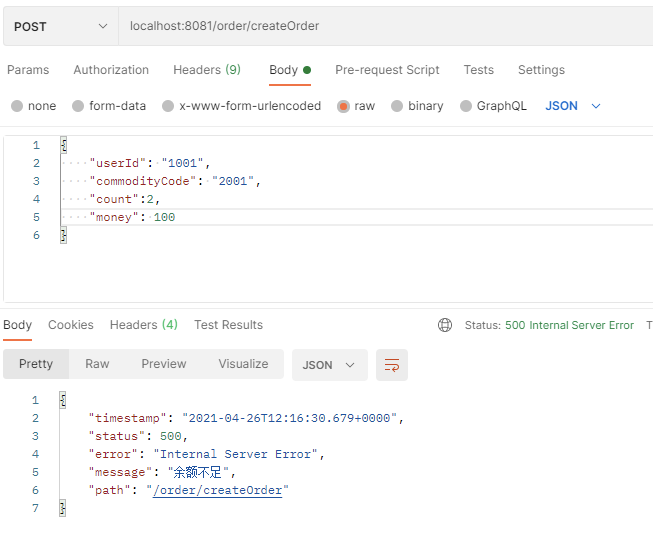This screenshot has width=653, height=543.
Task: Click the "timestamp" value in response
Action: click(290, 418)
